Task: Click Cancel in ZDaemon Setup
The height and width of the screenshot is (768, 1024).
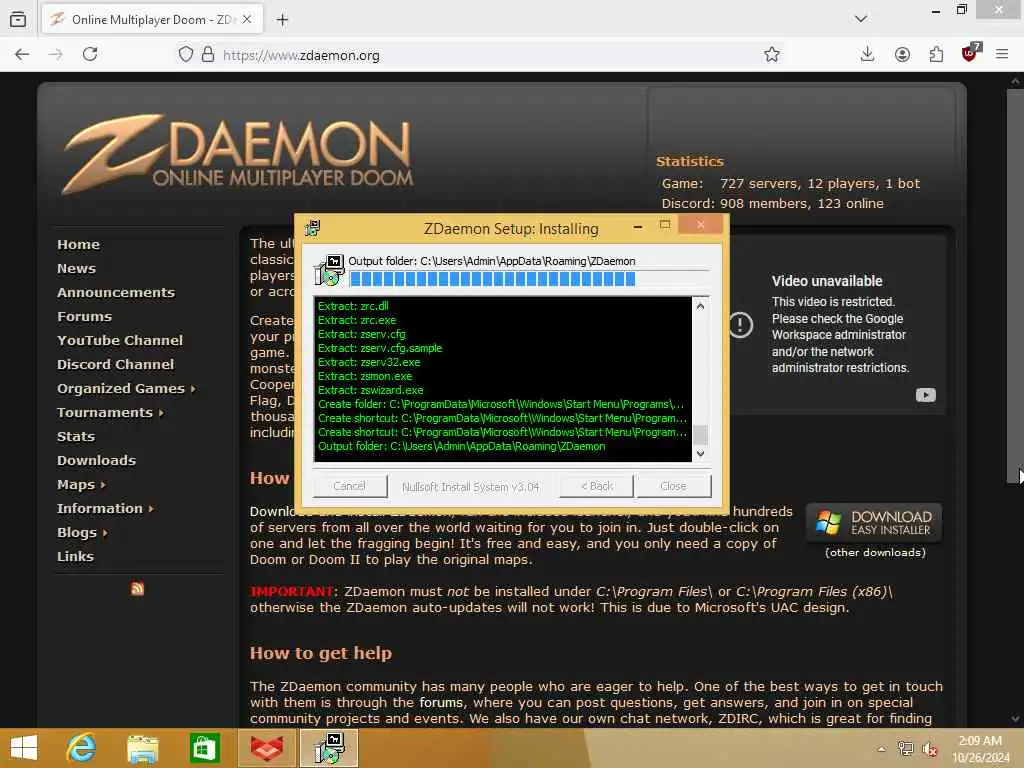Action: 349,486
